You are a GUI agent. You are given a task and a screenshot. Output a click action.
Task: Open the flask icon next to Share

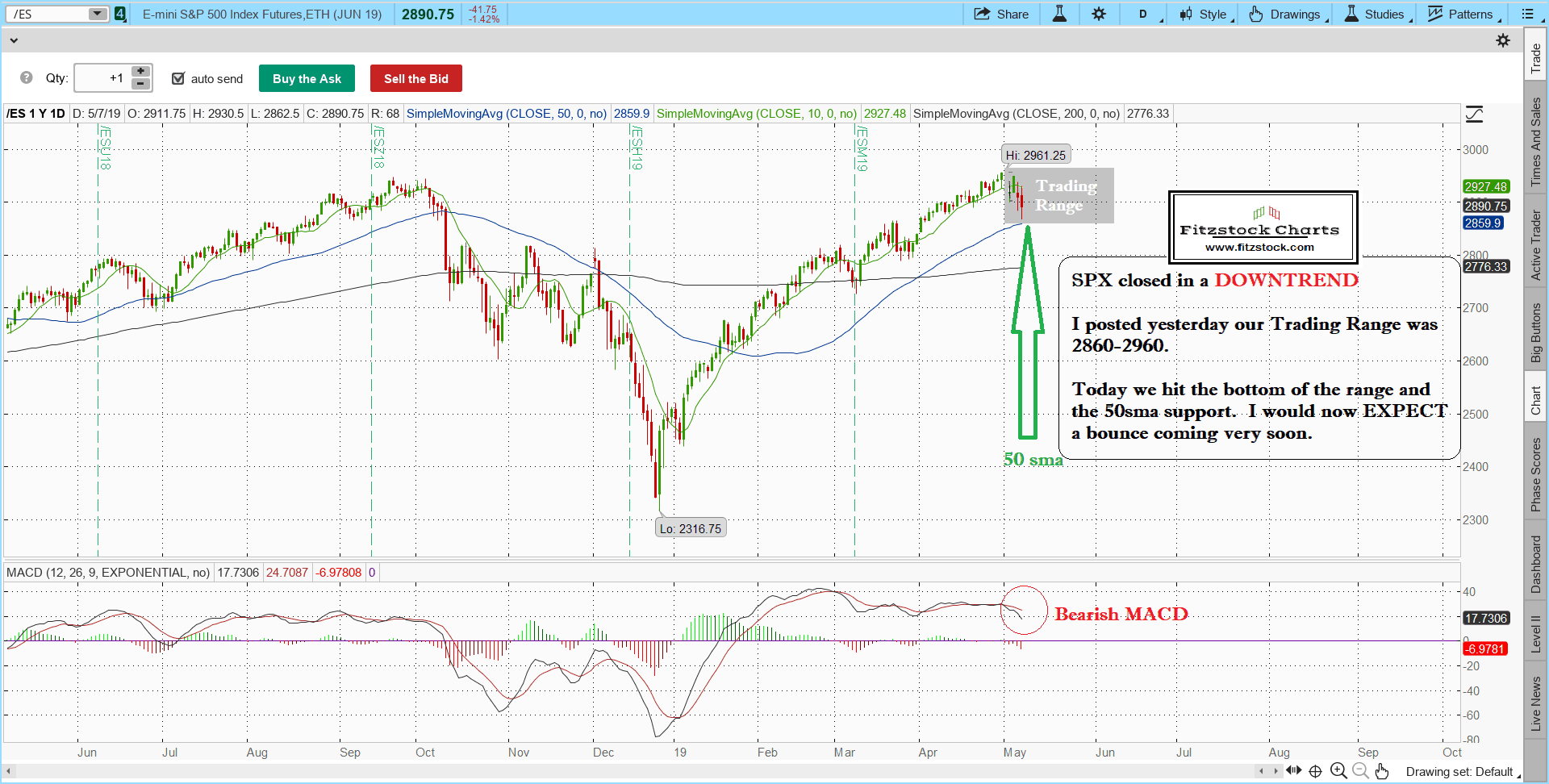coord(1059,14)
